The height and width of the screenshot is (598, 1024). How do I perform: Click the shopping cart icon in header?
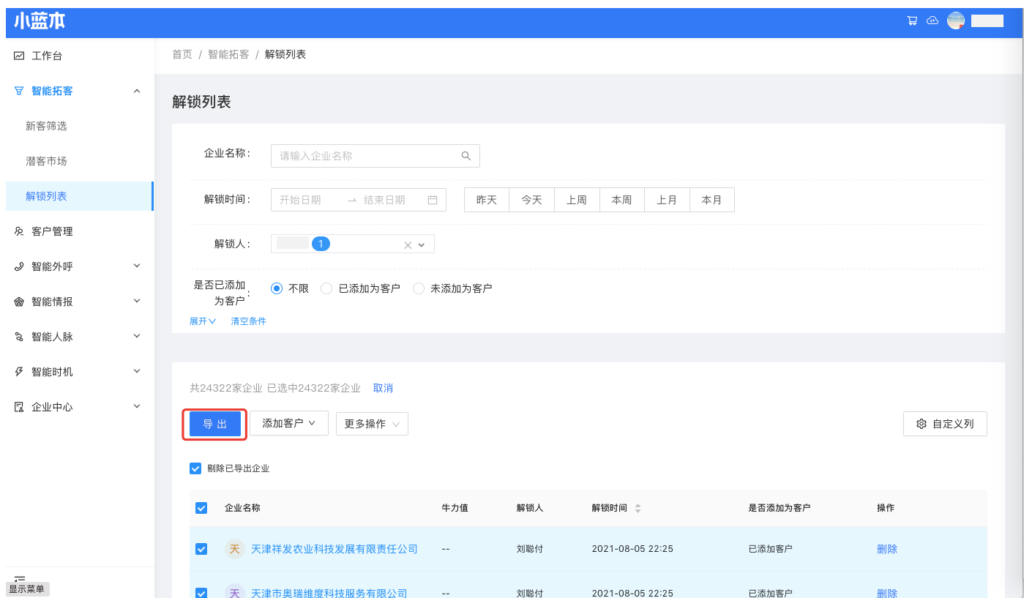click(912, 21)
